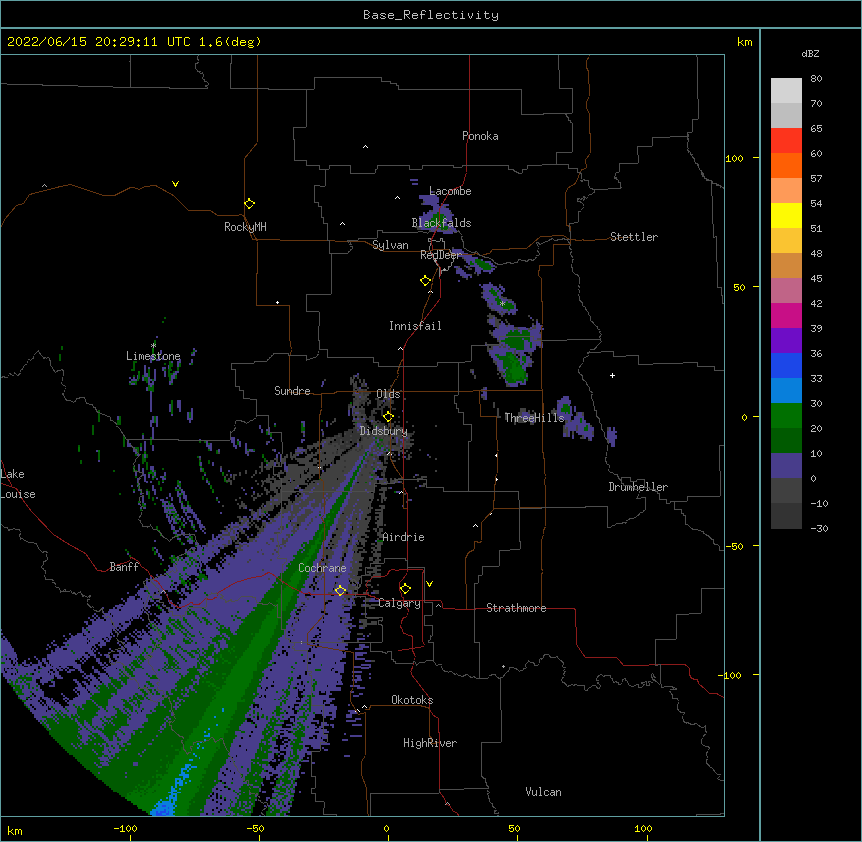Click the Airdrie label
Image resolution: width=862 pixels, height=842 pixels.
[404, 537]
